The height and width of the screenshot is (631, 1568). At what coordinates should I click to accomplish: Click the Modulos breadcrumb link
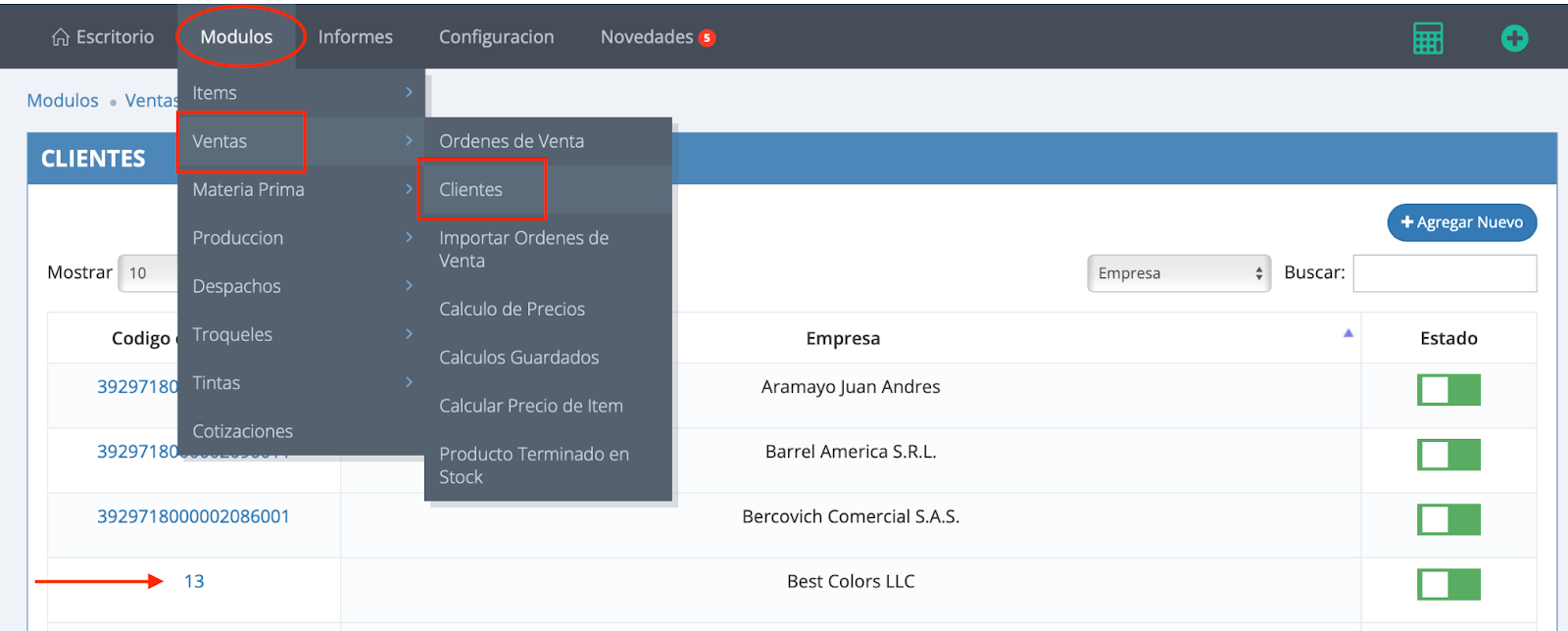63,100
